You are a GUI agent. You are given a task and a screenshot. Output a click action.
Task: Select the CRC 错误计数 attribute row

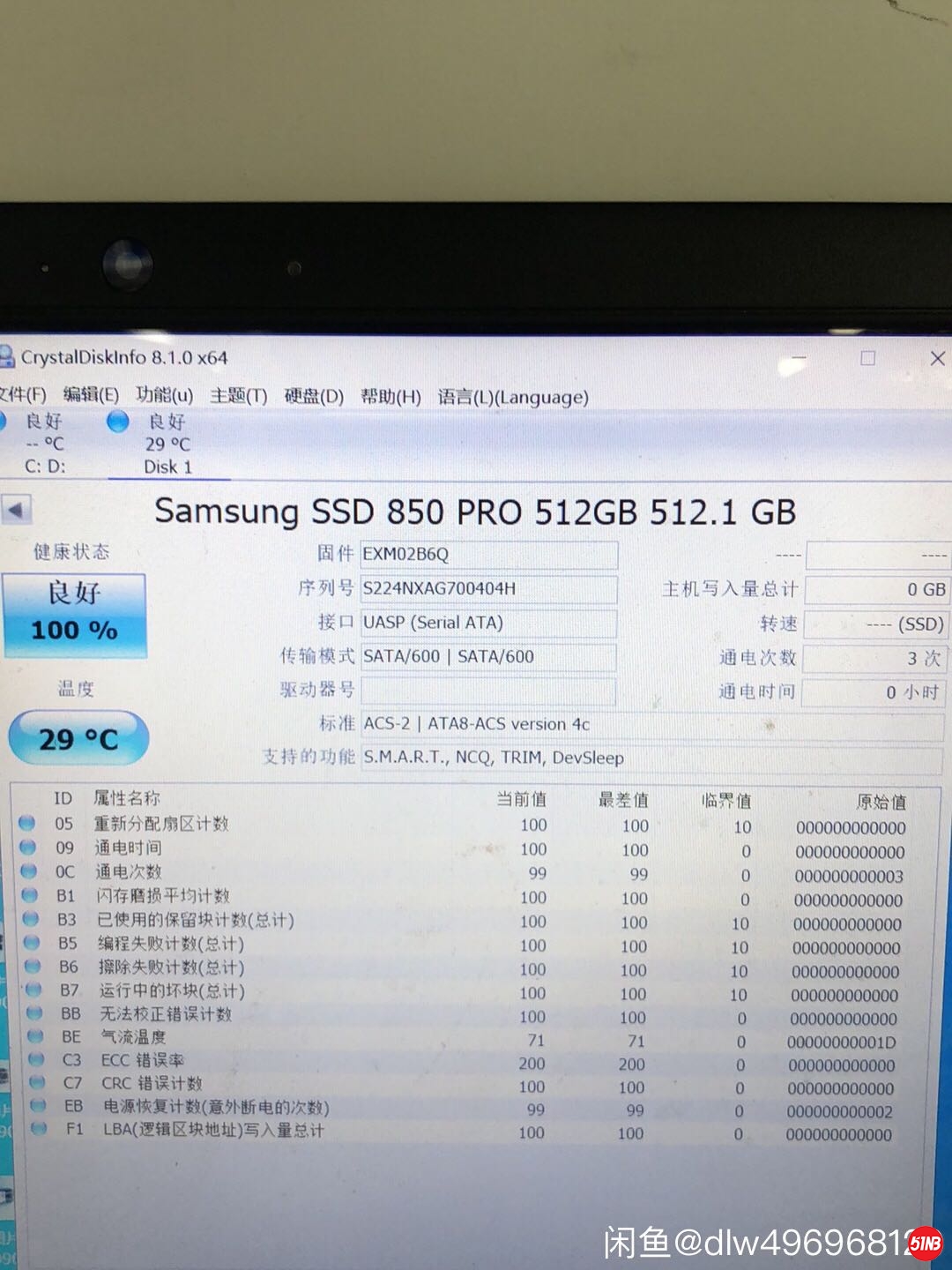coord(476,1085)
